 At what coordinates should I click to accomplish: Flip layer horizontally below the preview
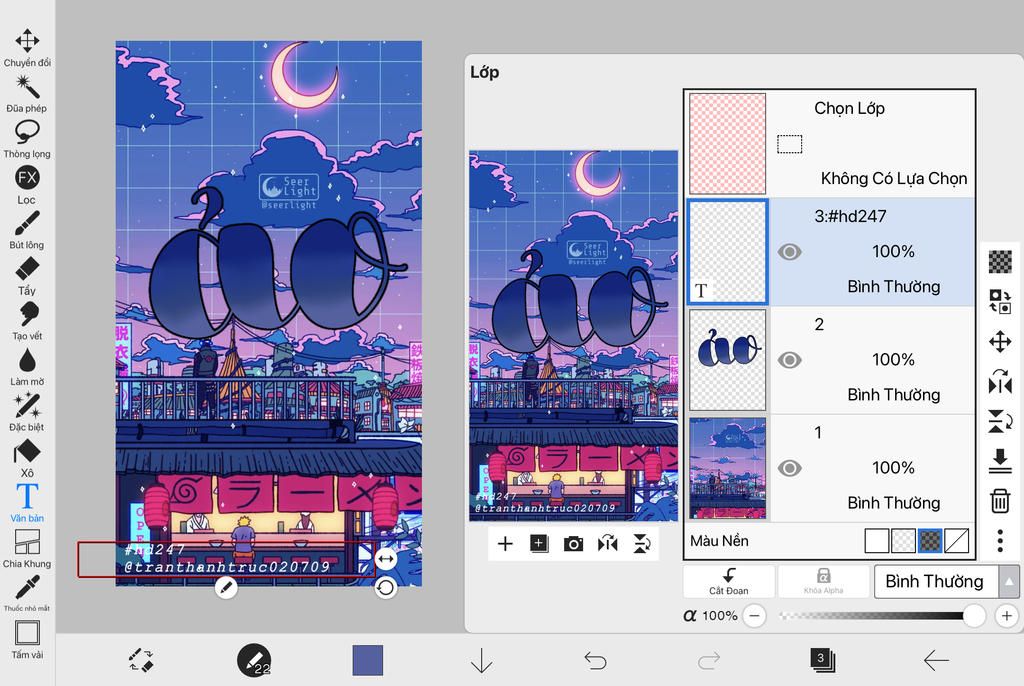coord(607,544)
